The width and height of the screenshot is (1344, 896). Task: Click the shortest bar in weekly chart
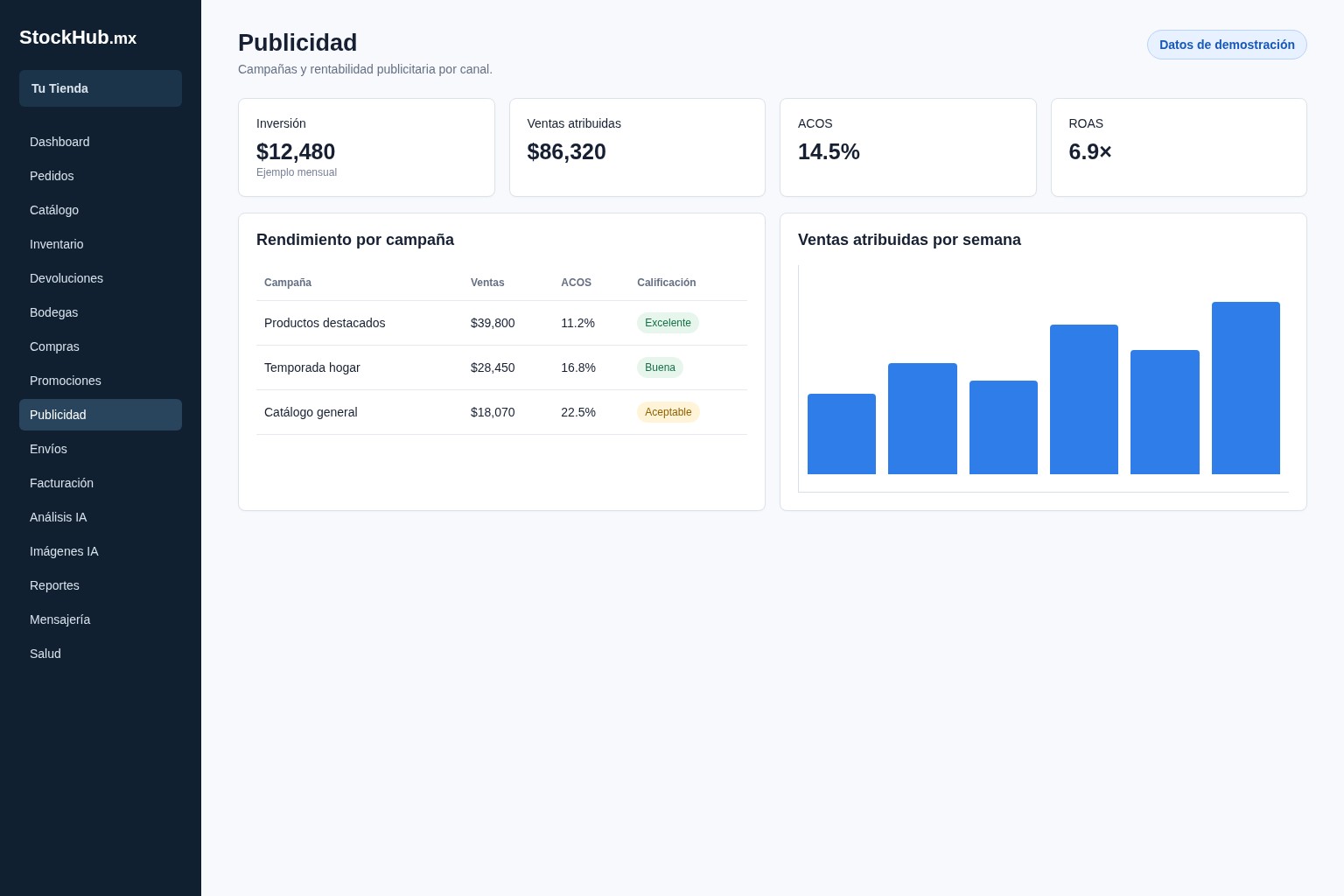842,434
